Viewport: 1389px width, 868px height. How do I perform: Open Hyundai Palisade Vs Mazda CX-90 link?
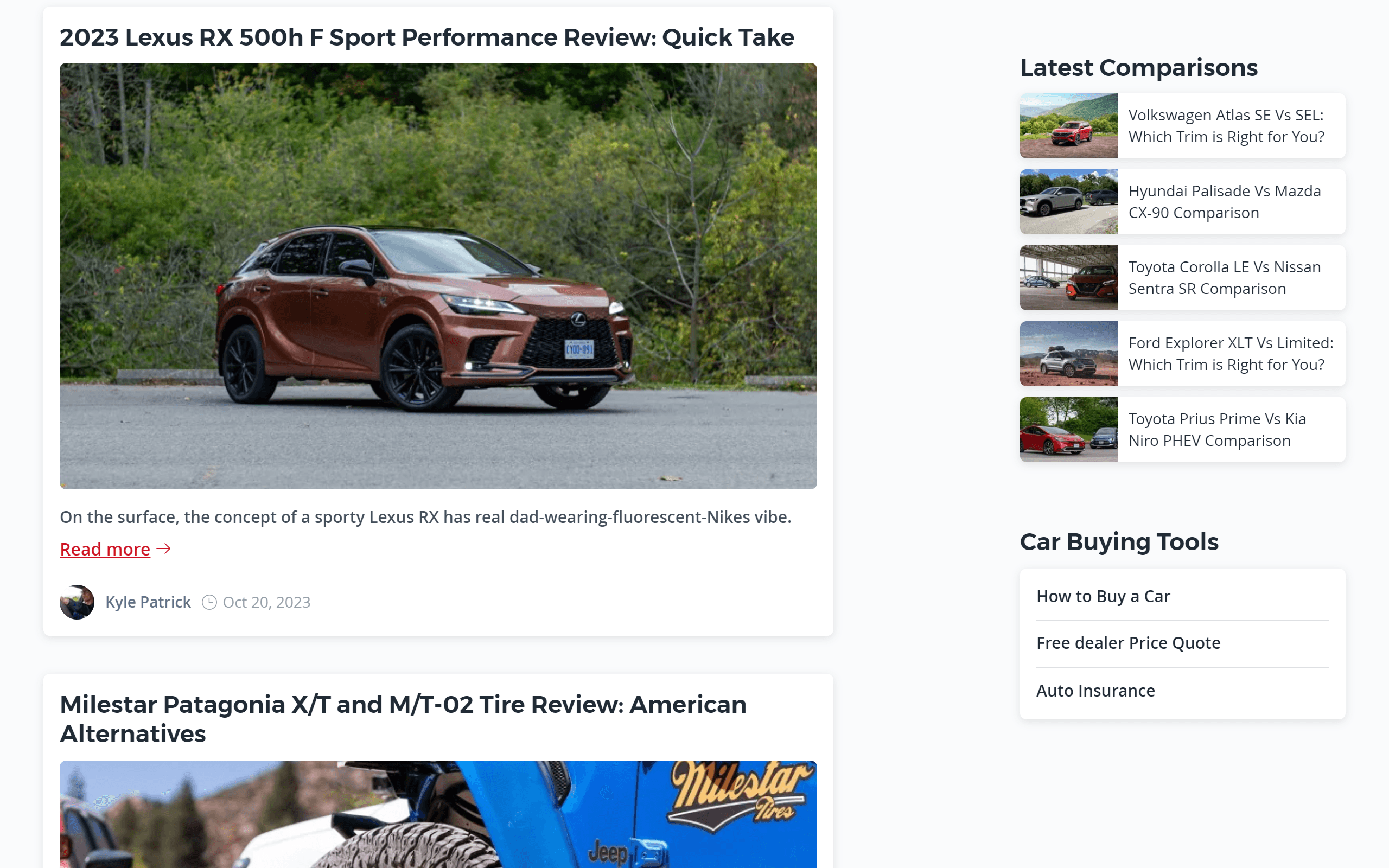pos(1225,201)
